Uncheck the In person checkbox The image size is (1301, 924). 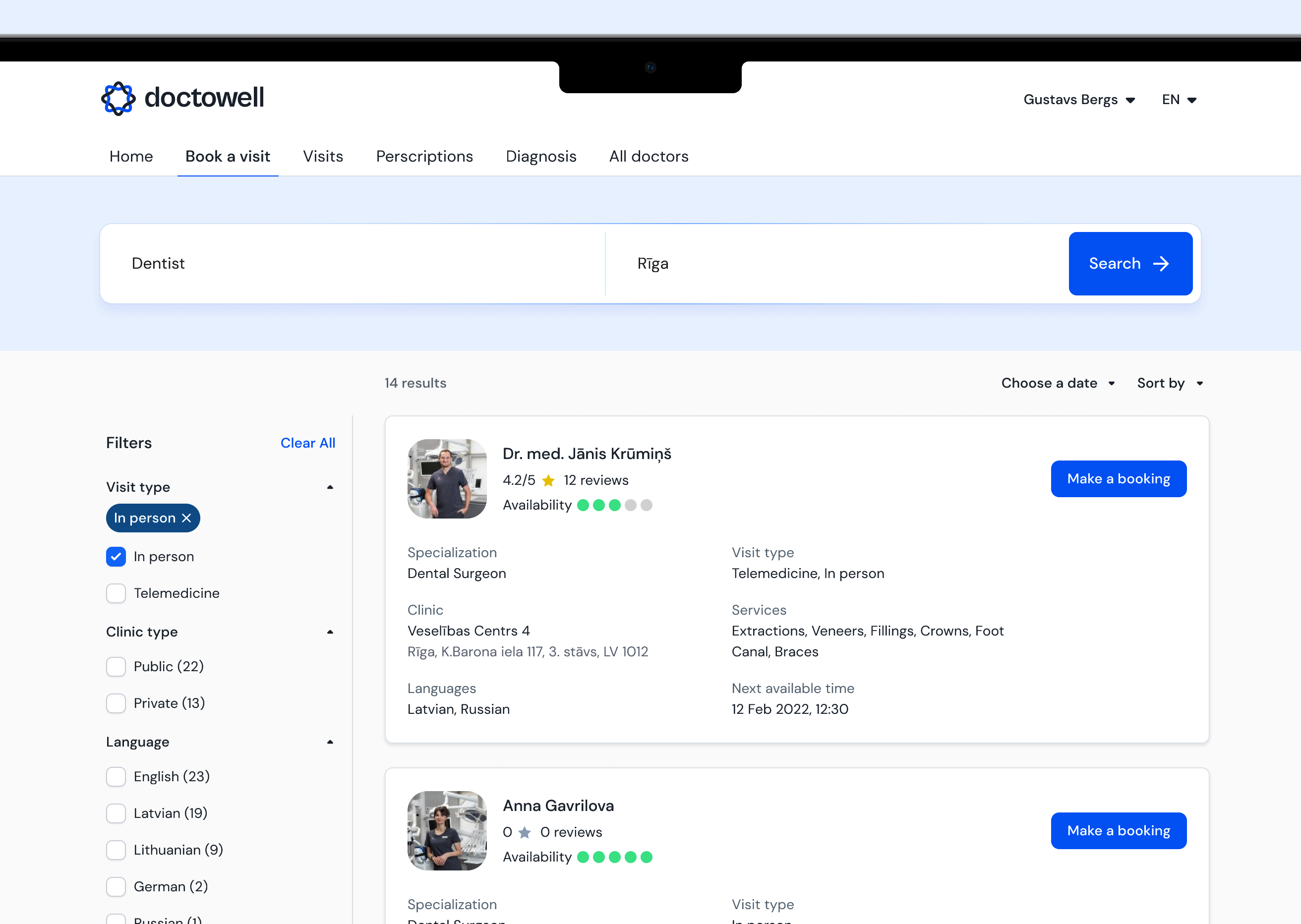click(x=116, y=557)
